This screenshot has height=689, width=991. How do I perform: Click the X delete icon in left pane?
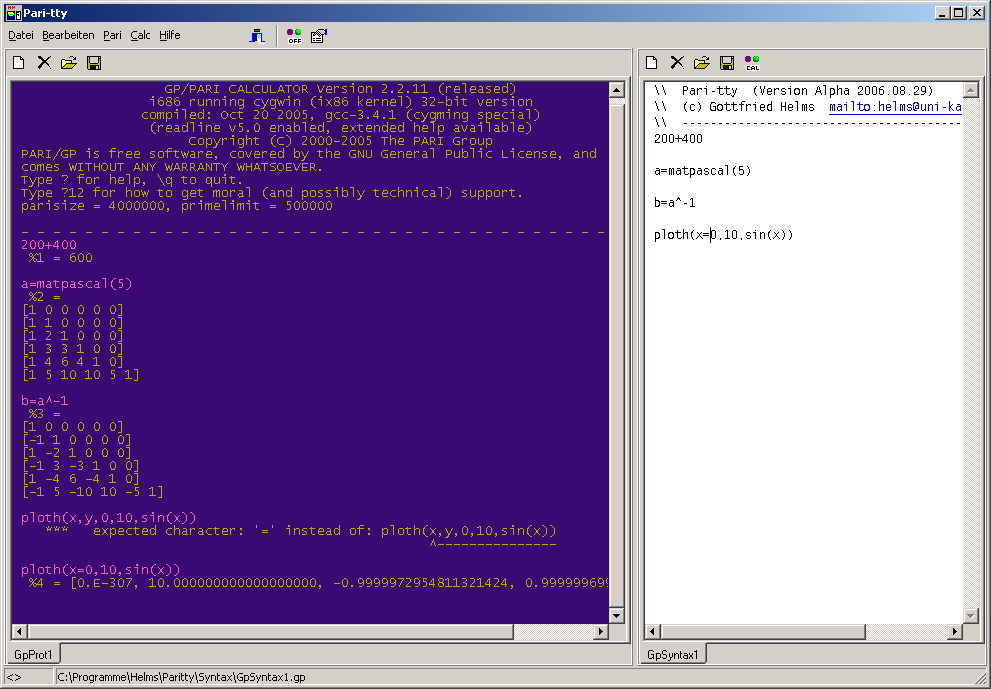point(44,63)
